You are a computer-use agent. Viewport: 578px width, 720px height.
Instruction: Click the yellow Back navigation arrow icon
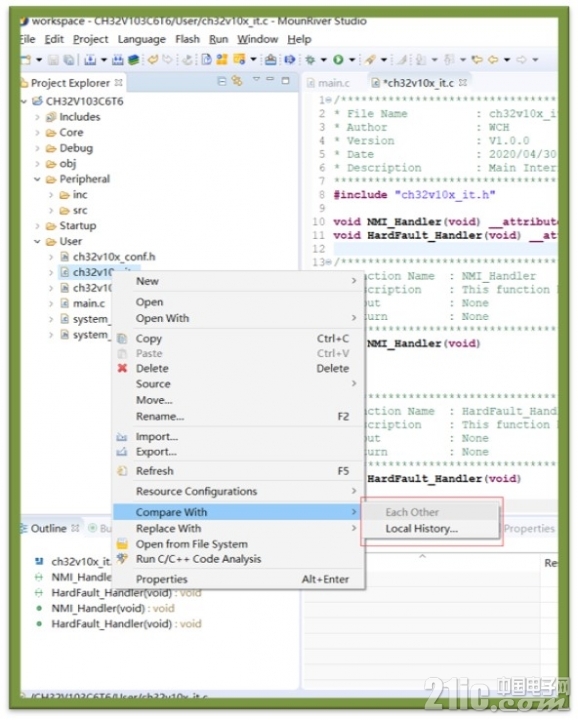(493, 60)
